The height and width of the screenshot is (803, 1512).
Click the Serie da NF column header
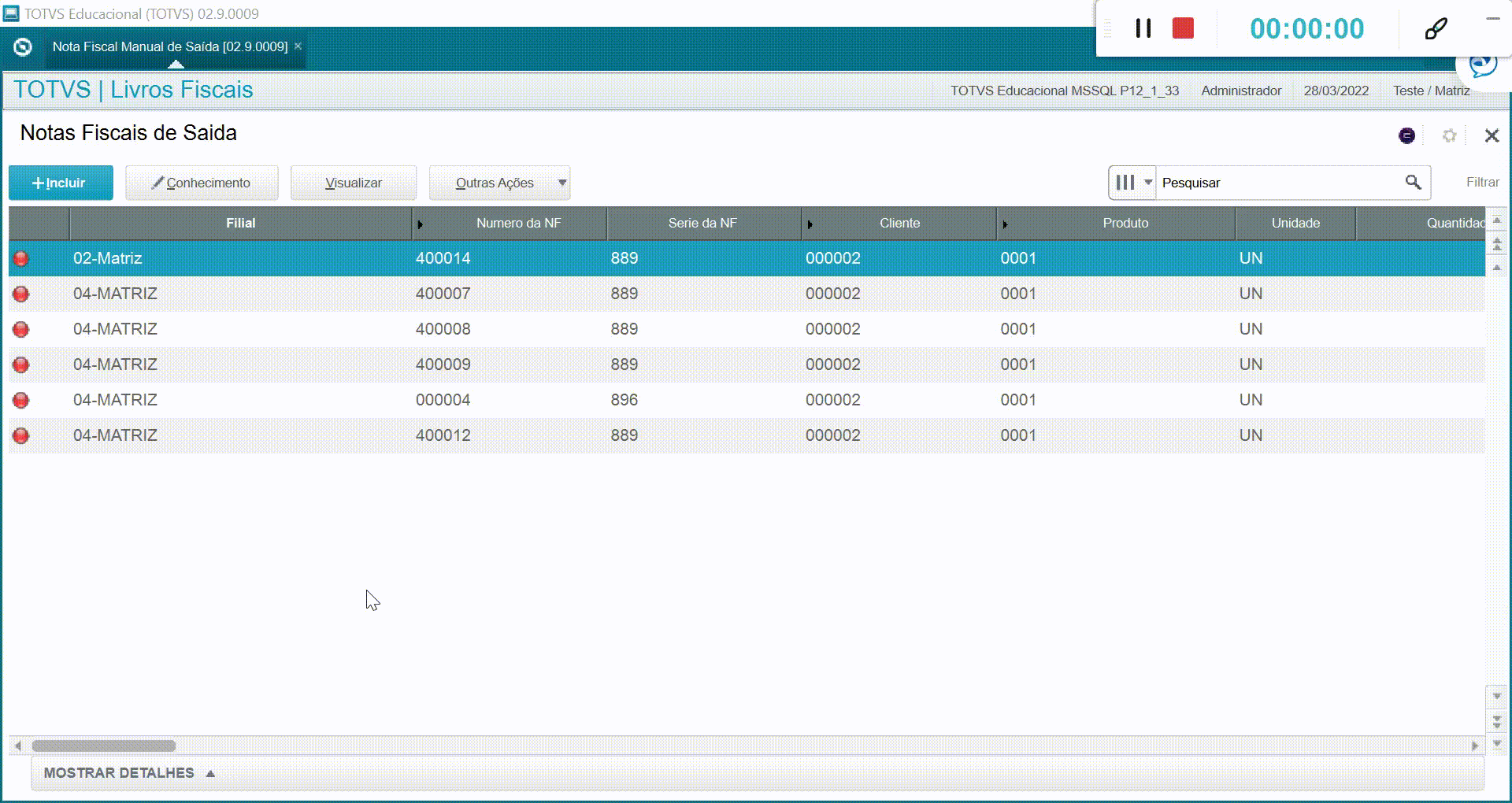[x=702, y=223]
